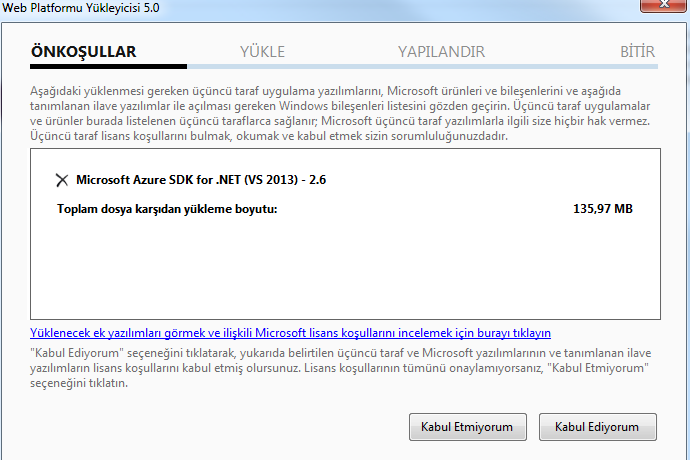690x460 pixels.
Task: Click the Web Platformu Yükleyicisi 5.0 title
Action: tap(81, 8)
